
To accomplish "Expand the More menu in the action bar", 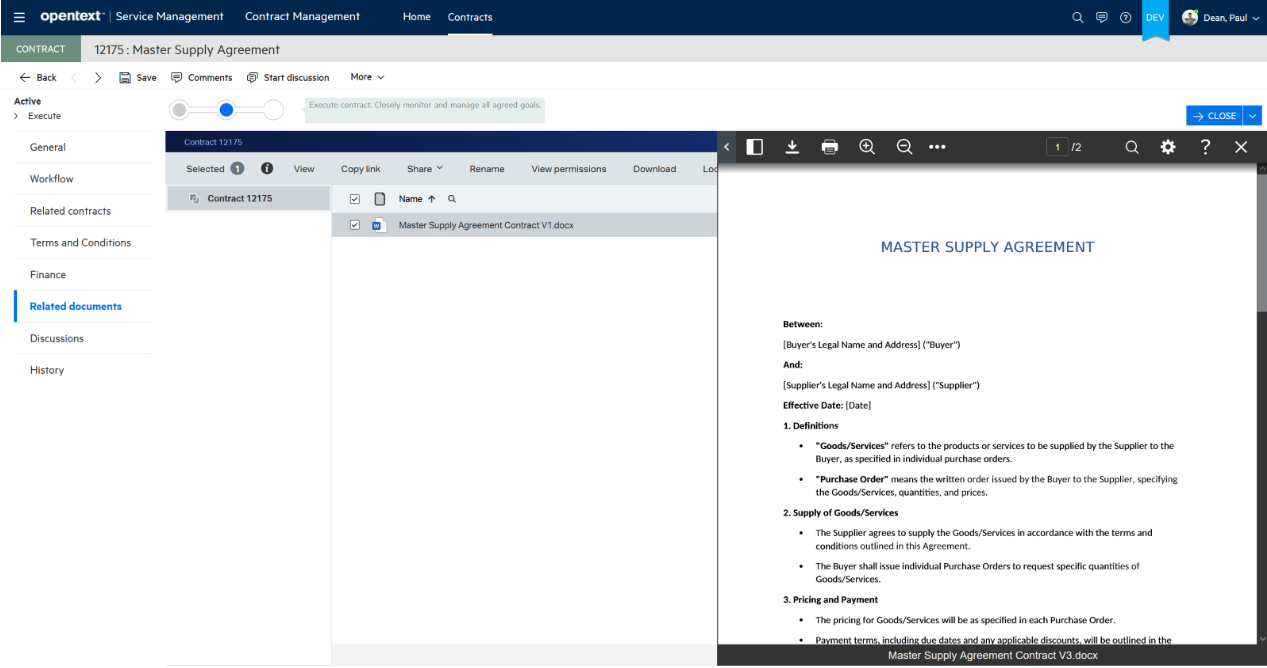I will [366, 77].
